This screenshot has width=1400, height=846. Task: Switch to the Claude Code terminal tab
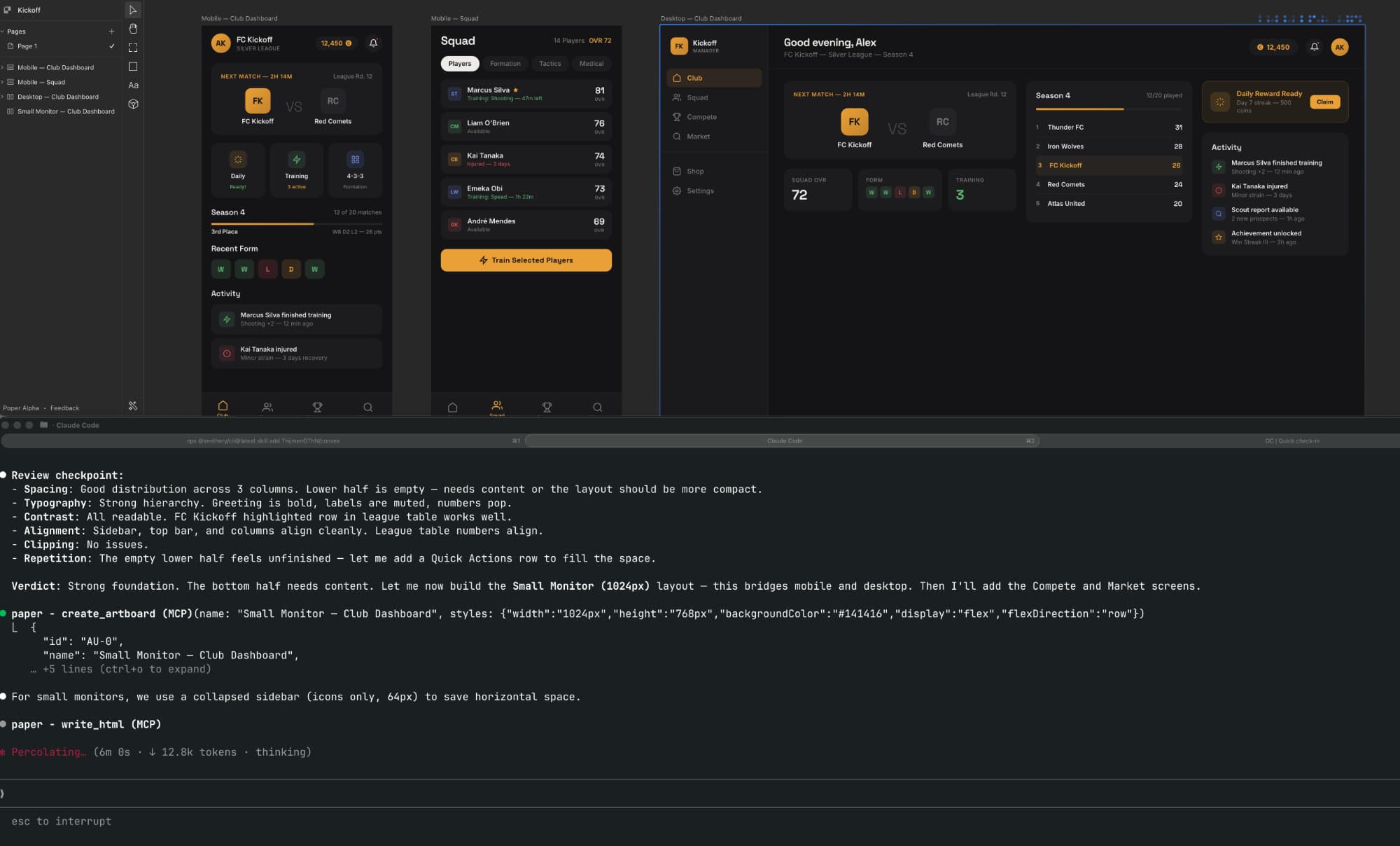point(783,441)
